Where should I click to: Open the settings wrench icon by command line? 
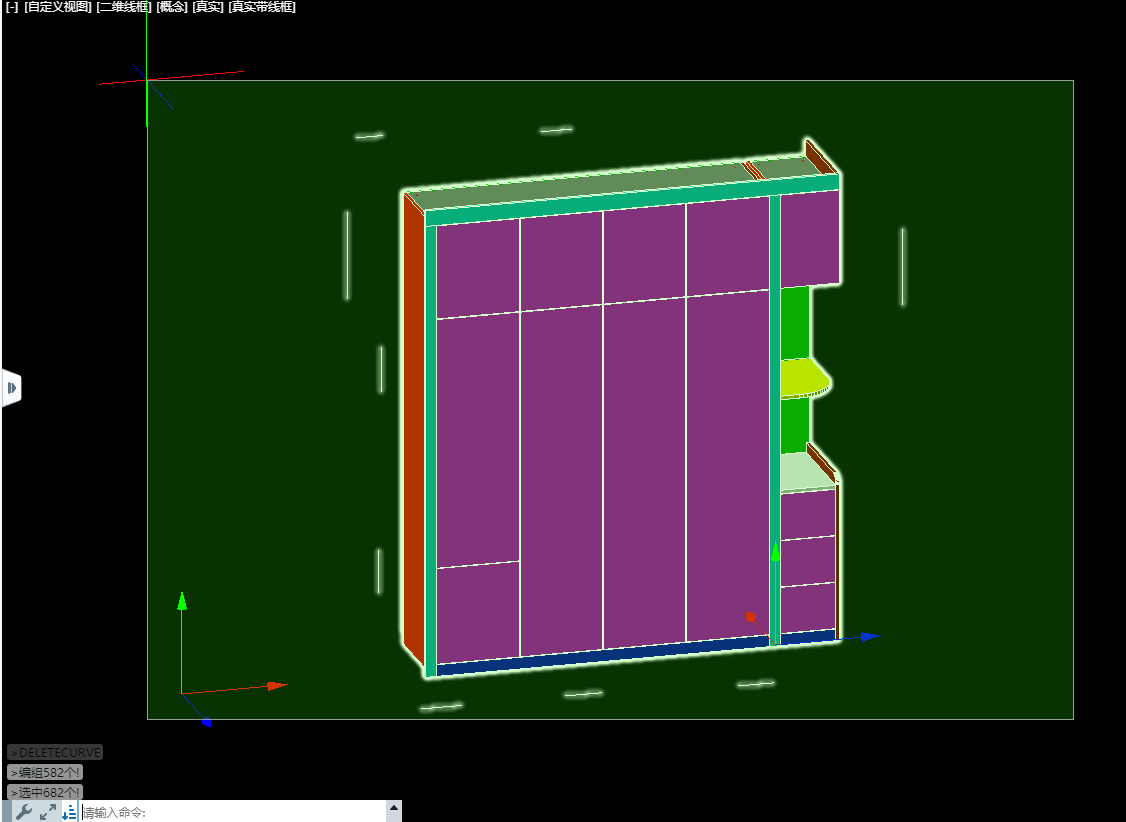pyautogui.click(x=24, y=812)
